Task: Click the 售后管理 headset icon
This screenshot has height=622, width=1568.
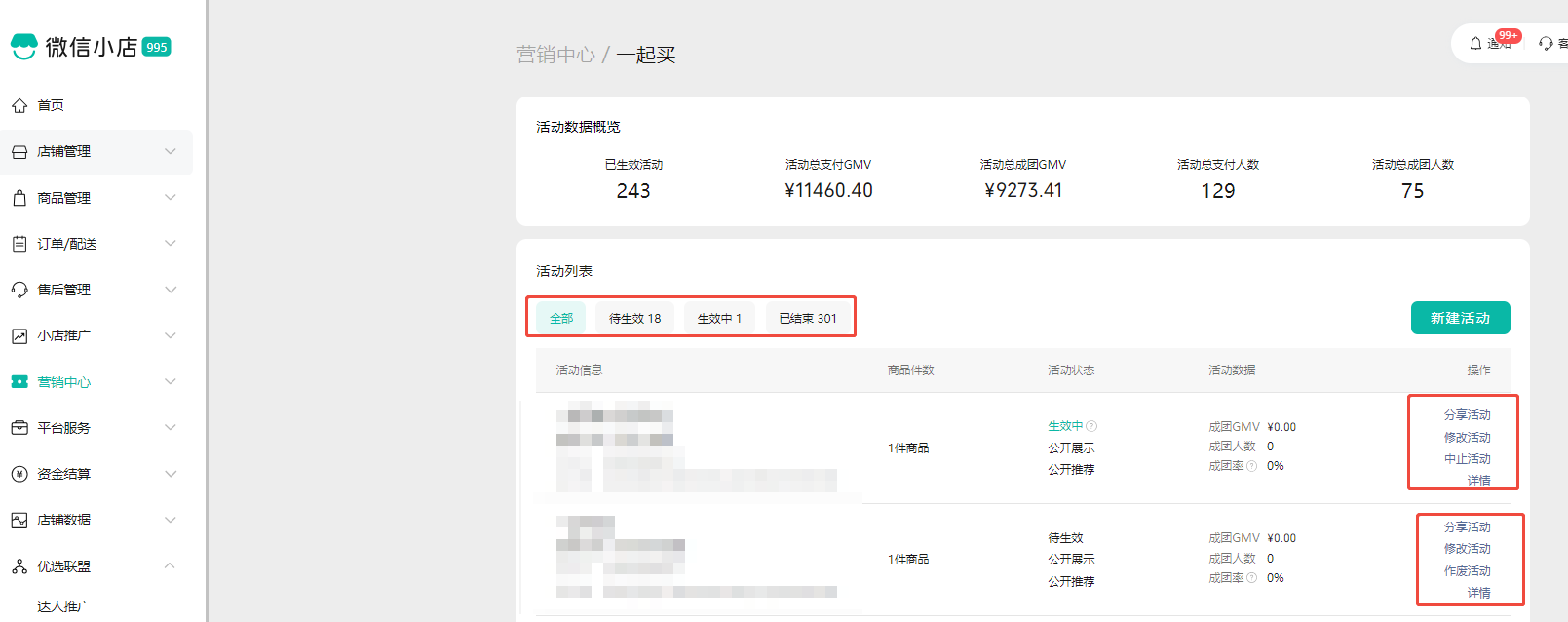Action: point(19,290)
